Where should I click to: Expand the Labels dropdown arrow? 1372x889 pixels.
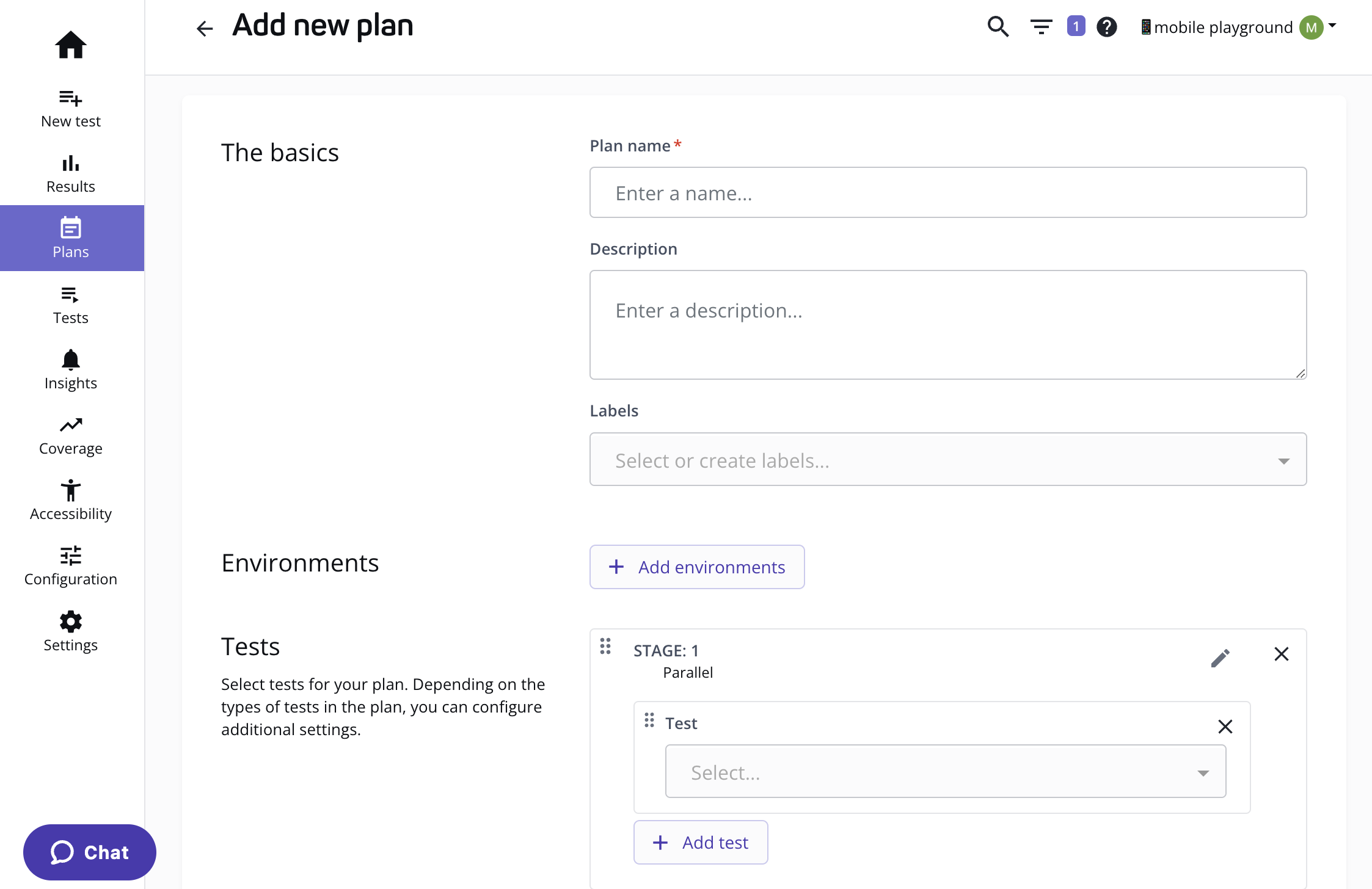point(1284,461)
